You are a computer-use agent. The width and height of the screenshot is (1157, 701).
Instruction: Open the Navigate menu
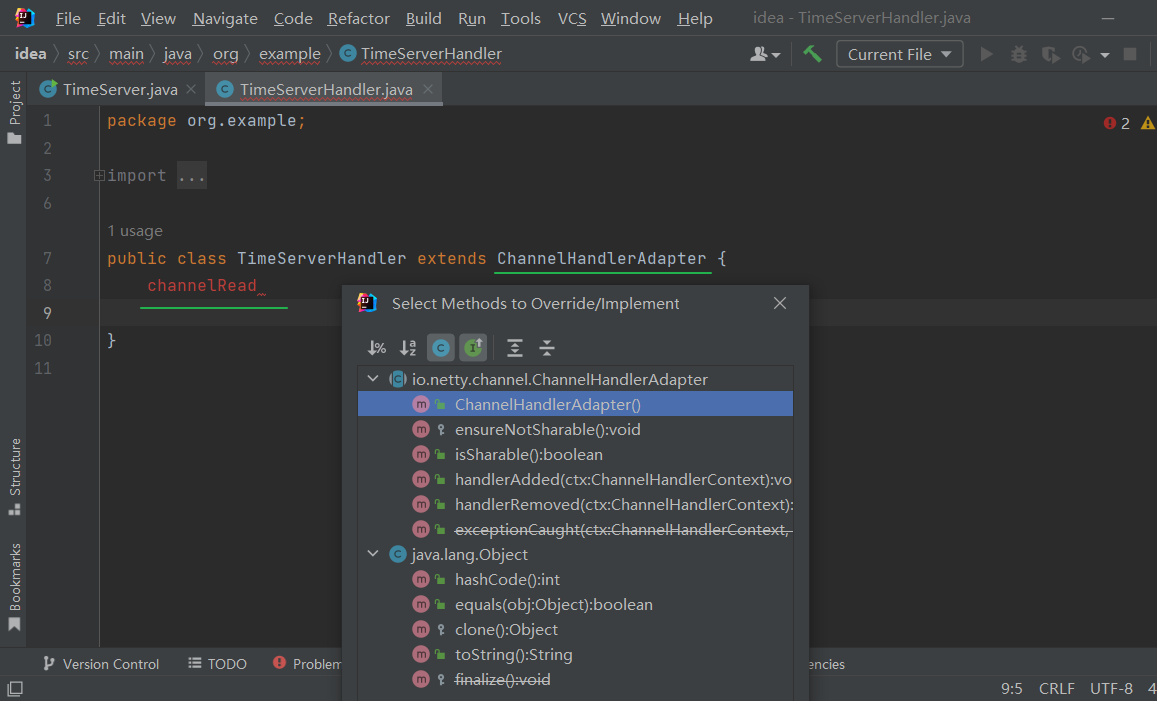click(225, 18)
